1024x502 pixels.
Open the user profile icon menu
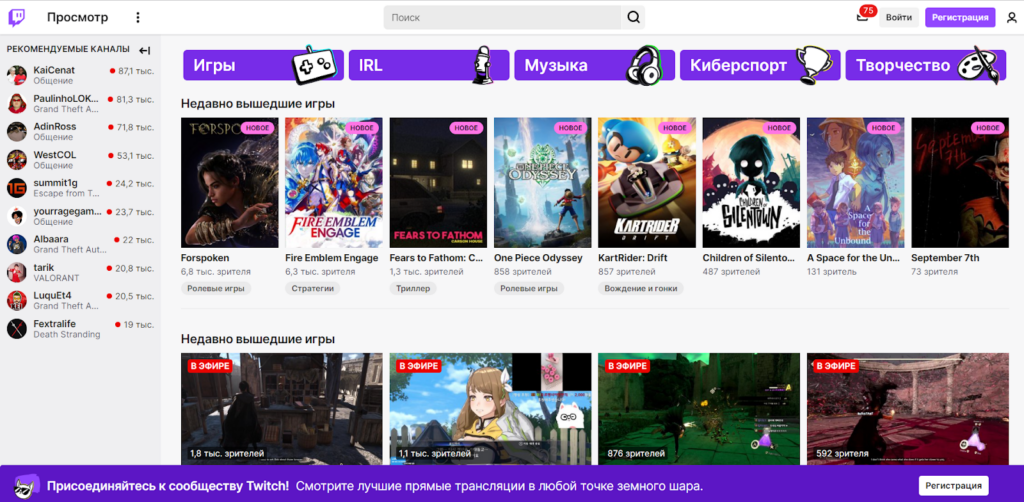(1011, 17)
